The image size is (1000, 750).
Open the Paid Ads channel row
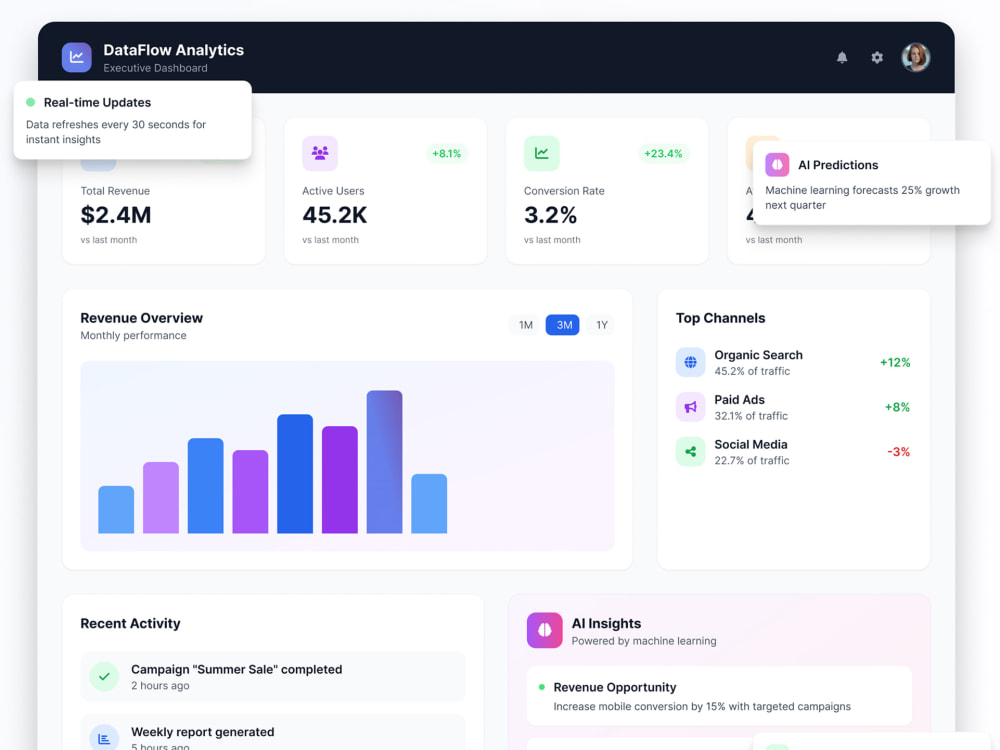click(x=793, y=407)
